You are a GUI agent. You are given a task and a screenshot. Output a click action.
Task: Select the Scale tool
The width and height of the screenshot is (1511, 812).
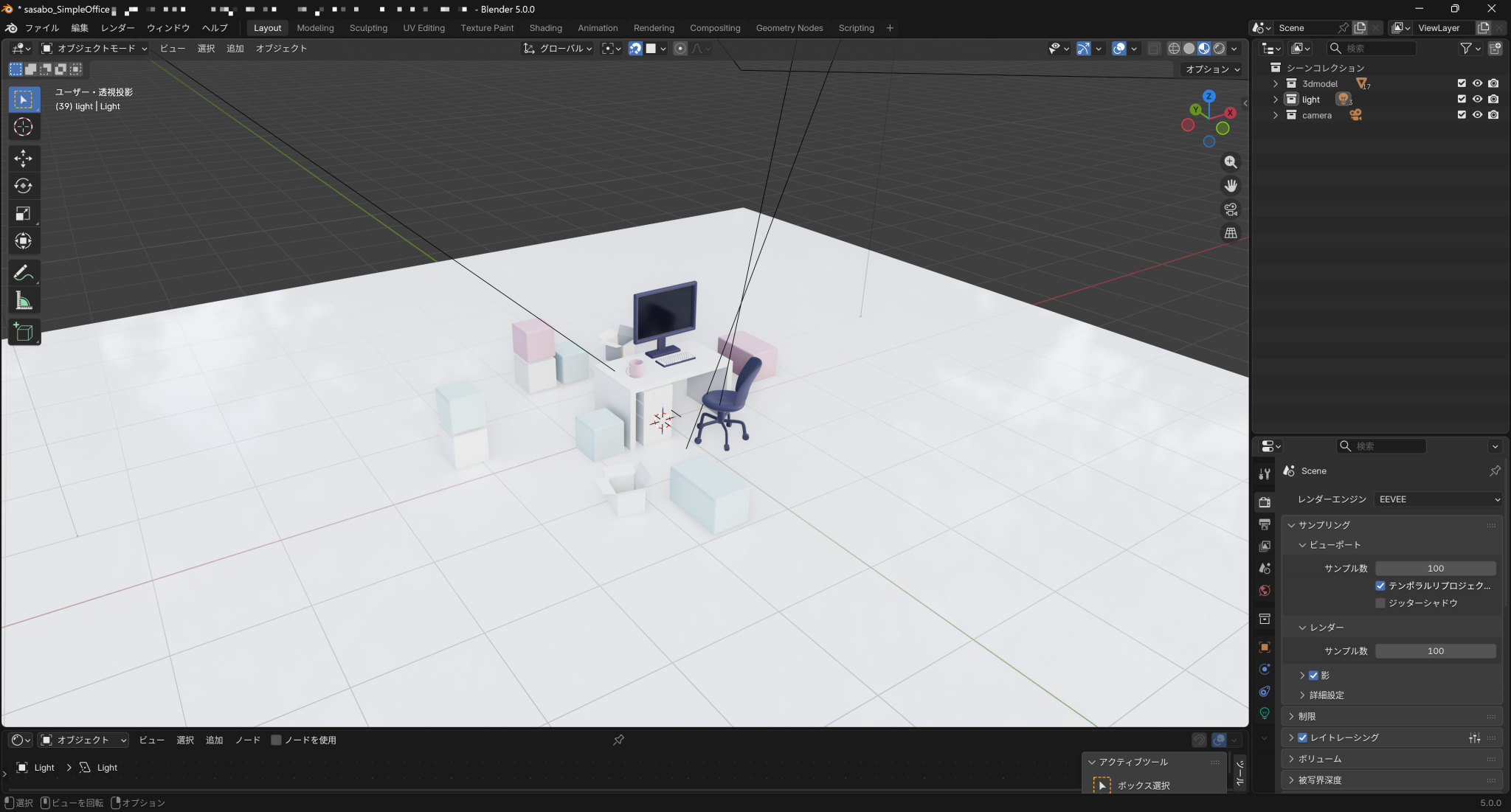23,213
